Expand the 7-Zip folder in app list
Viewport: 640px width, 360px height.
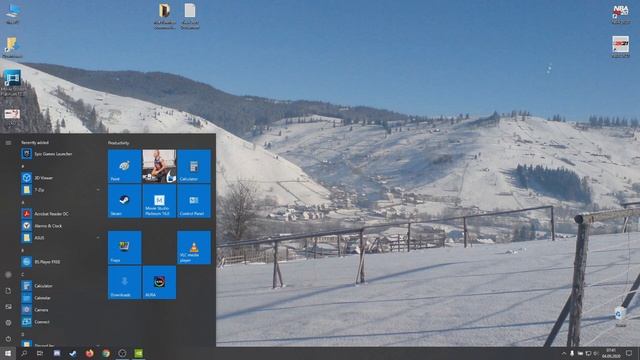[x=61, y=190]
